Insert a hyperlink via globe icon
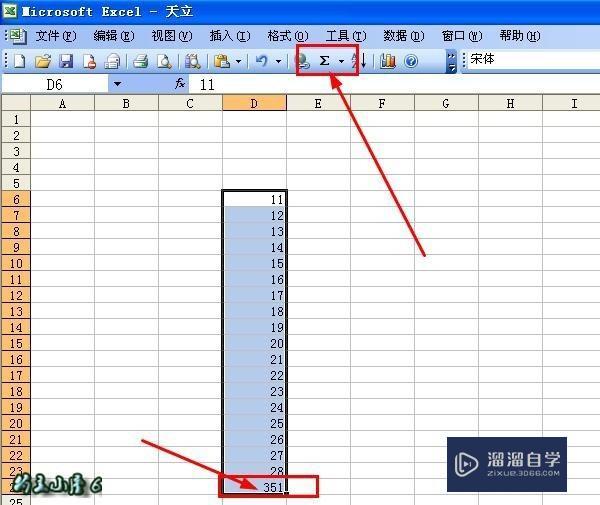 coord(303,61)
